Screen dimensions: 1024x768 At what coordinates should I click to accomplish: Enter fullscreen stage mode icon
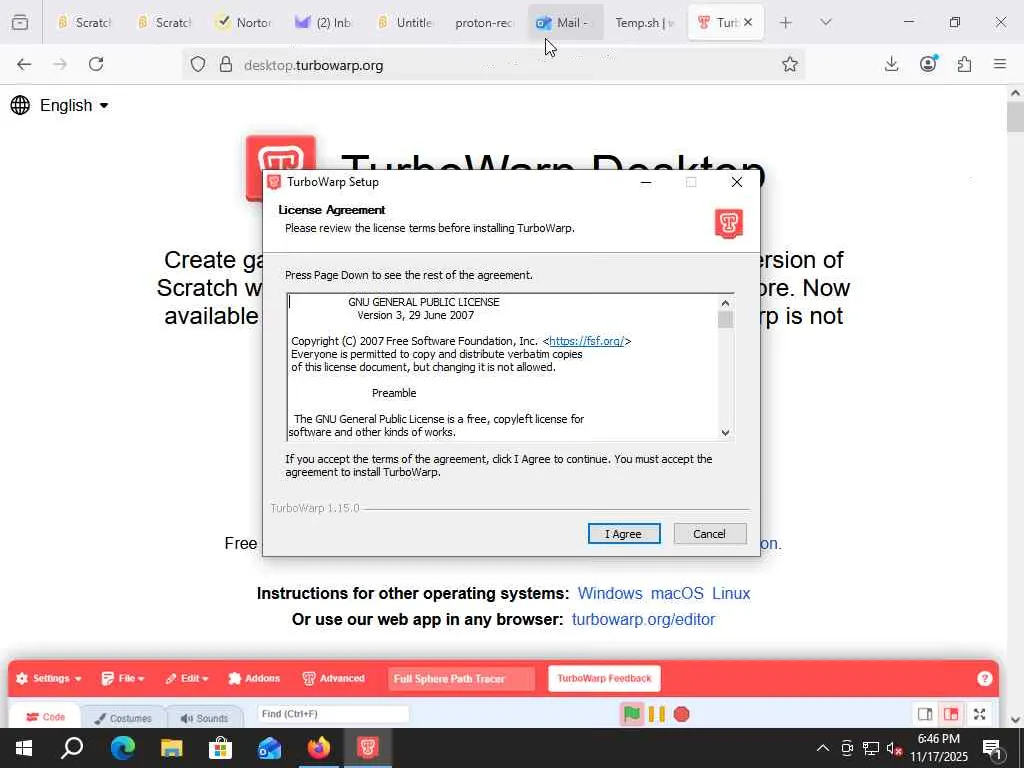point(980,714)
